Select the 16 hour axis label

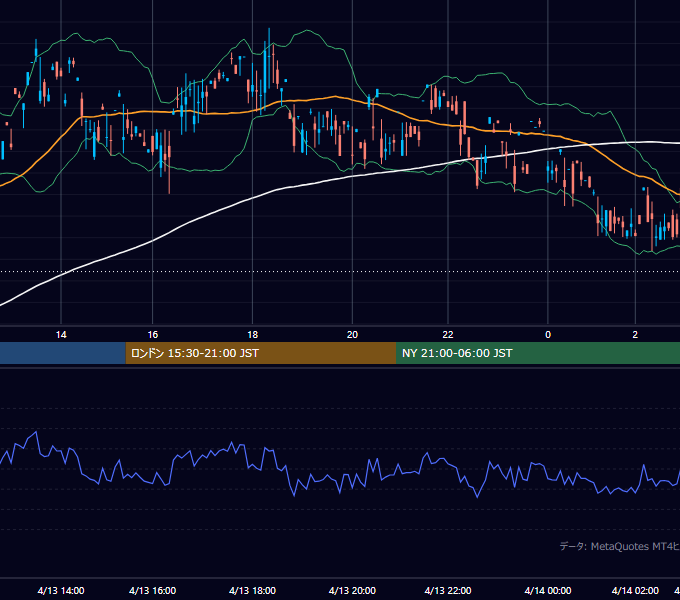(153, 335)
